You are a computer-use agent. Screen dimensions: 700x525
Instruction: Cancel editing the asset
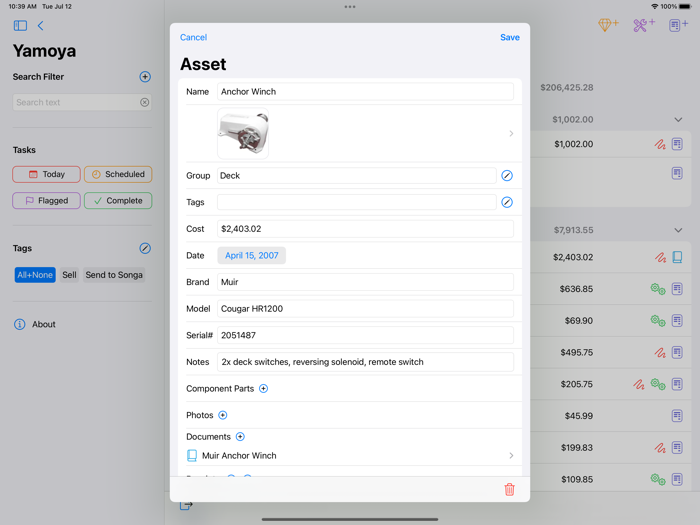coord(193,38)
